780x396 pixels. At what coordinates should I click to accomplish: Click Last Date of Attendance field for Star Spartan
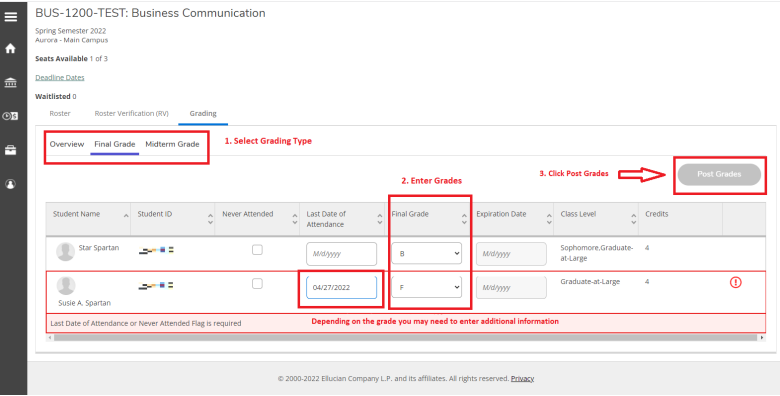(x=341, y=254)
